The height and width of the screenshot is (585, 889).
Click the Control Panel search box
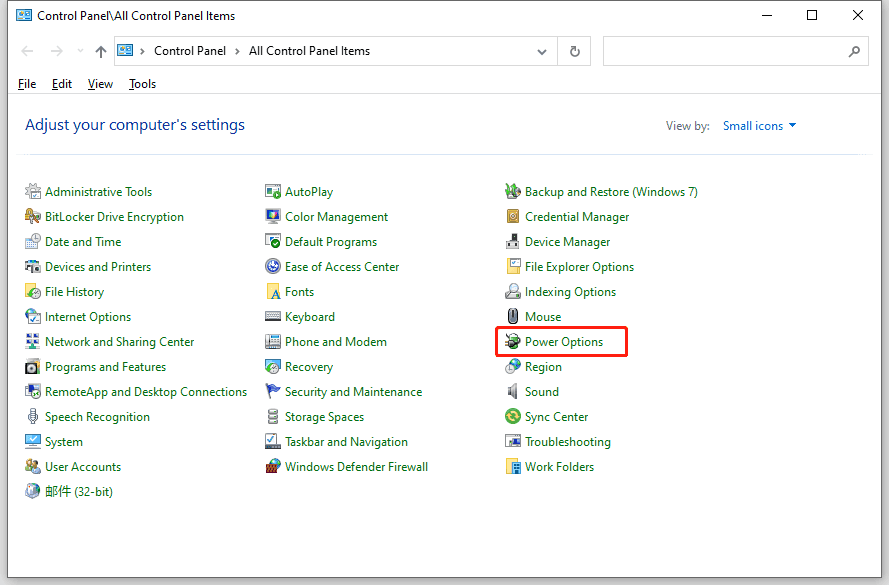click(735, 51)
